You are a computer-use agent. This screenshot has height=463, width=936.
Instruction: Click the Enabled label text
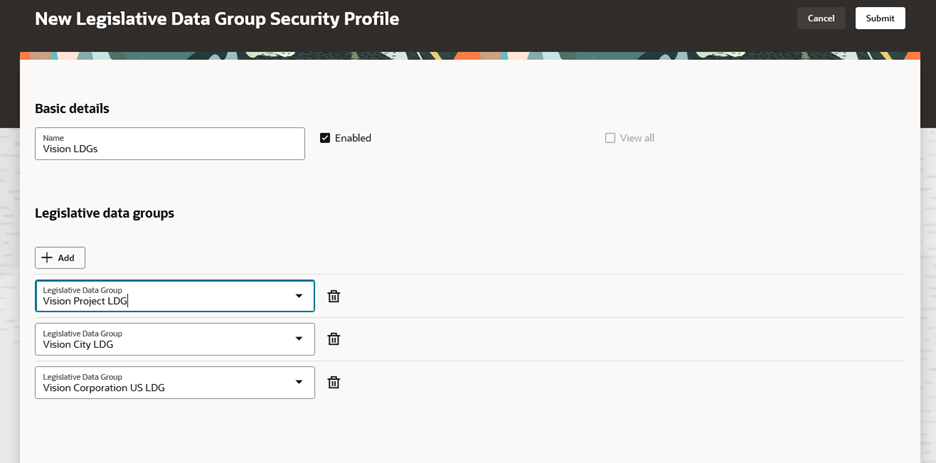tap(353, 138)
